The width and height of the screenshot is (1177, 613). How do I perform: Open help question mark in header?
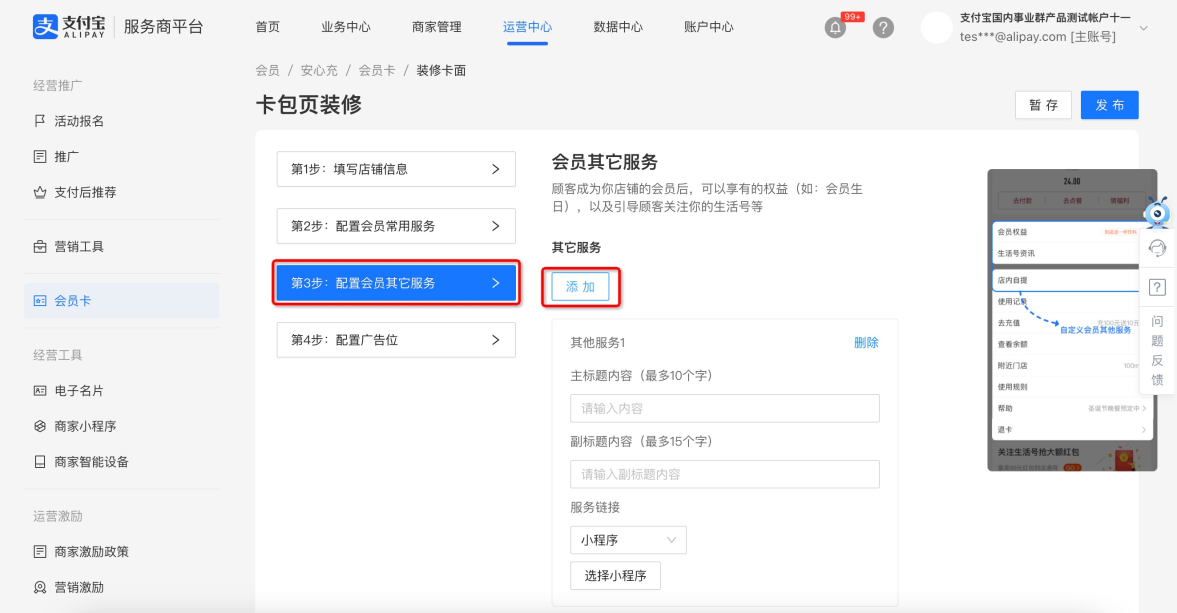884,28
